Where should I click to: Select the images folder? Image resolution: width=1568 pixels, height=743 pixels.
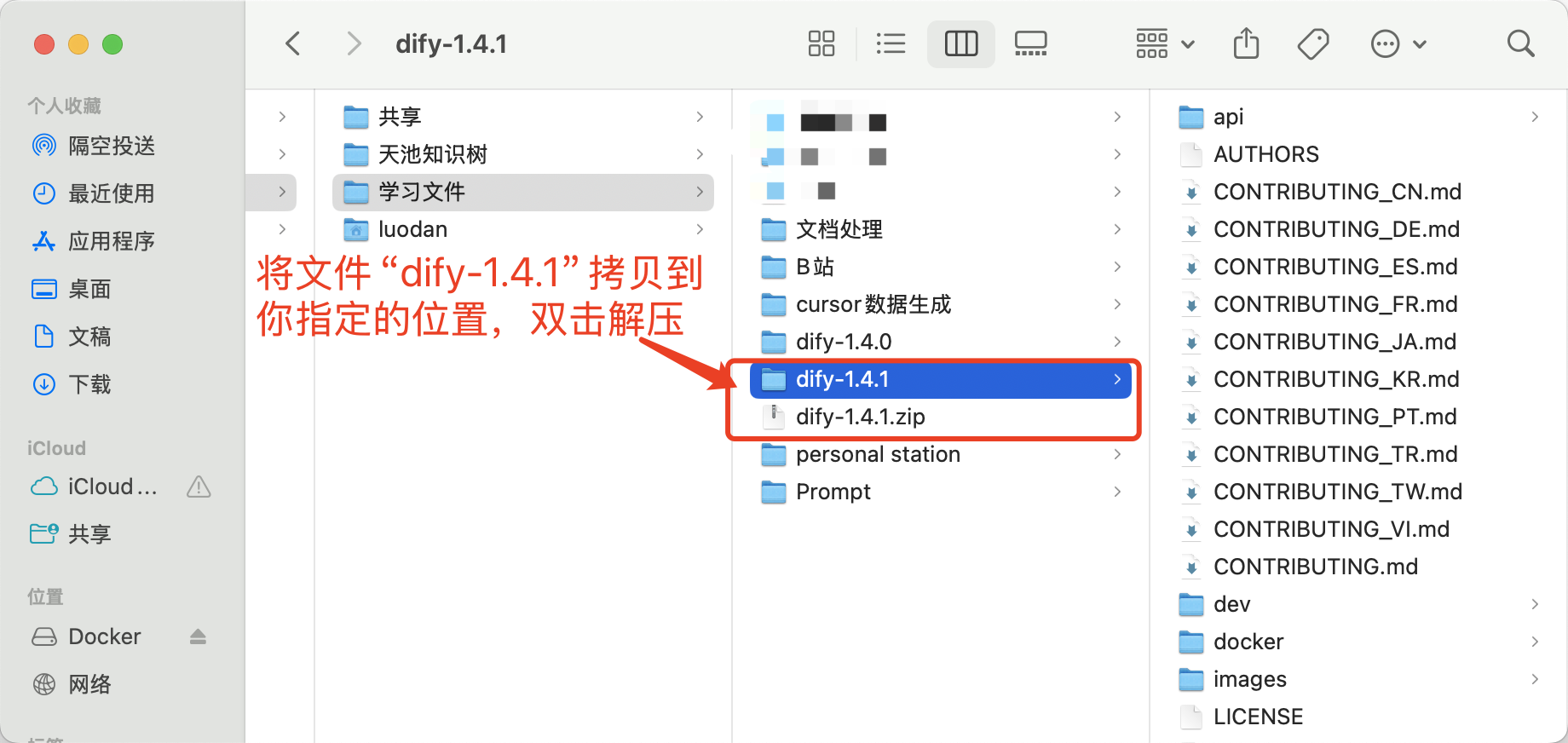coord(1360,679)
